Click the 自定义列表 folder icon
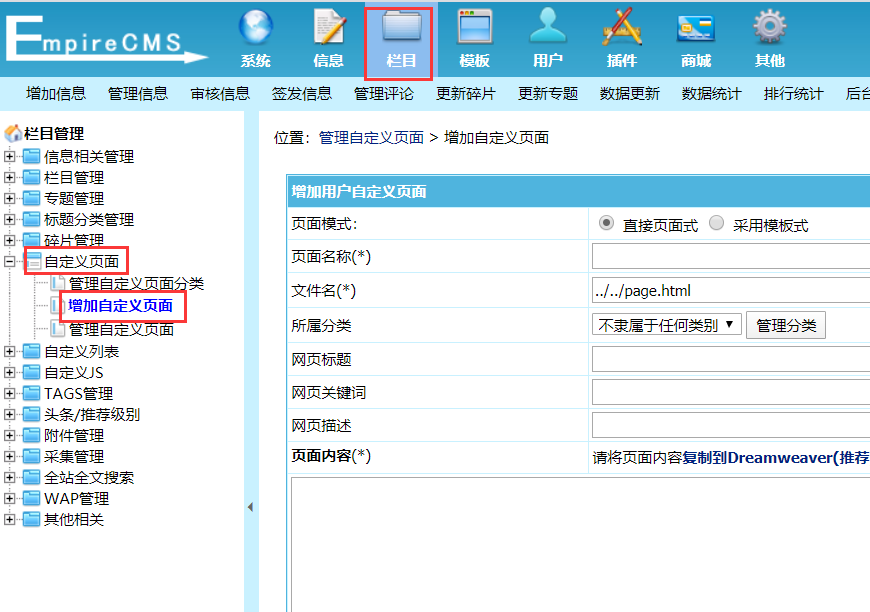This screenshot has width=870, height=612. tap(32, 351)
